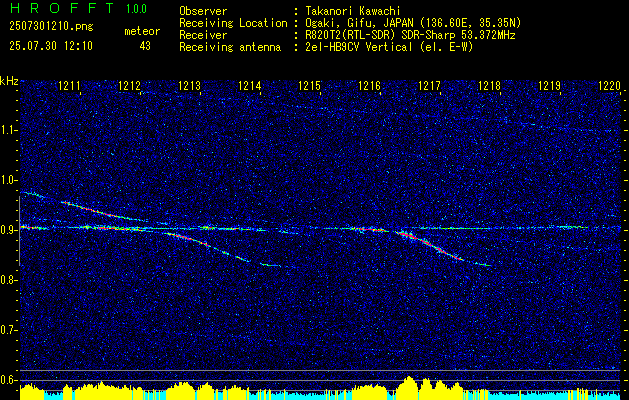The image size is (629, 400).
Task: Click the 1217 time marker
Action: point(429,85)
